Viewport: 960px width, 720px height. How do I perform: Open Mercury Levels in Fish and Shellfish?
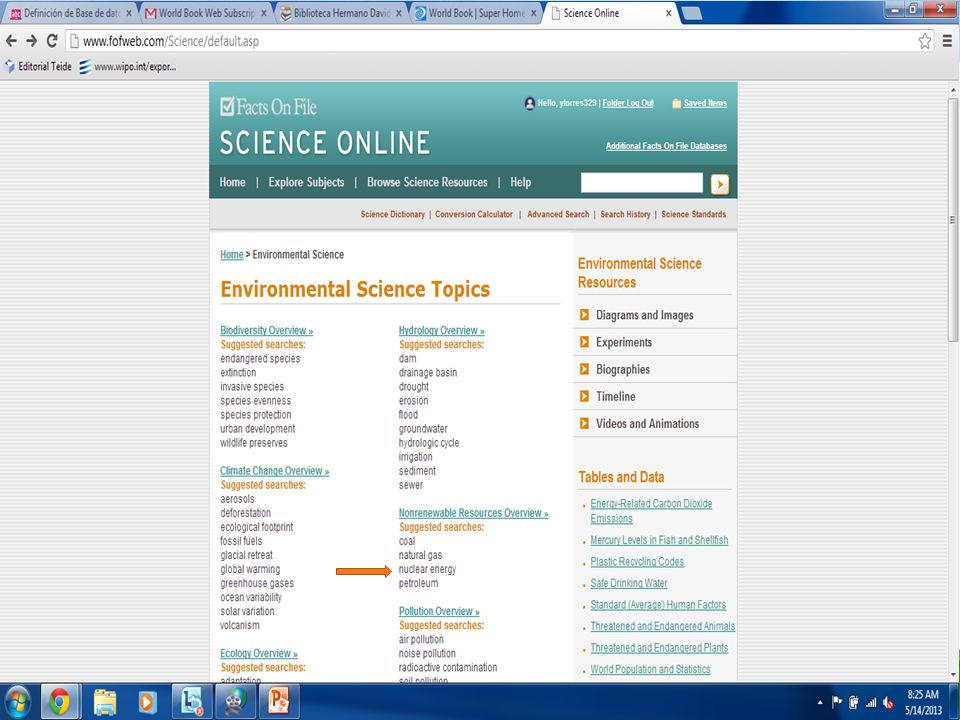pos(659,540)
